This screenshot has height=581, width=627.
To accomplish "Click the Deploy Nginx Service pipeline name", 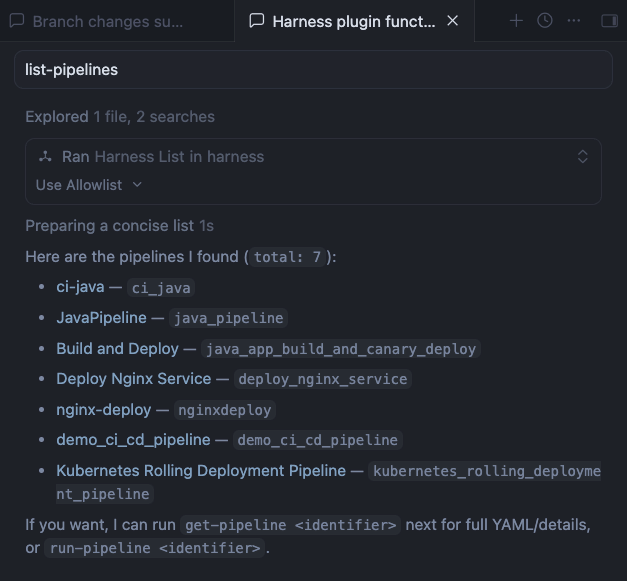I will pos(134,379).
